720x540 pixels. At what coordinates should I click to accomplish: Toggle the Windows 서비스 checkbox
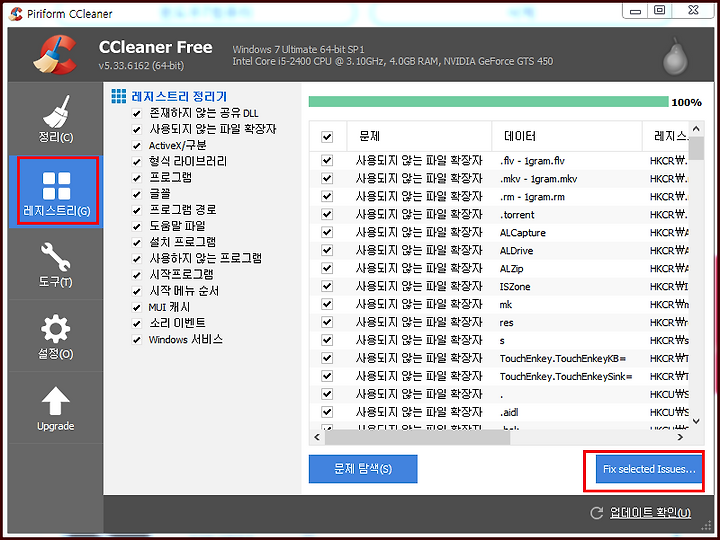tap(136, 340)
